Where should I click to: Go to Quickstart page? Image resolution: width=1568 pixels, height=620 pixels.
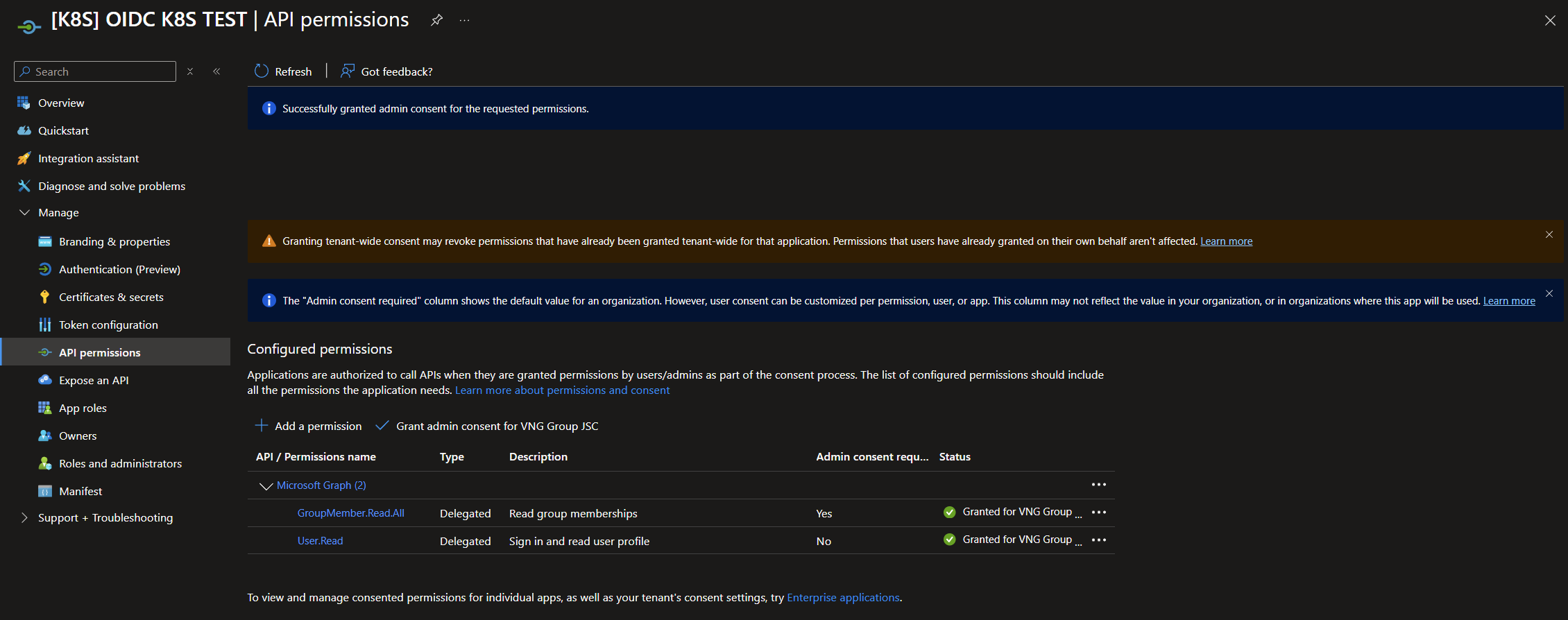(x=63, y=130)
